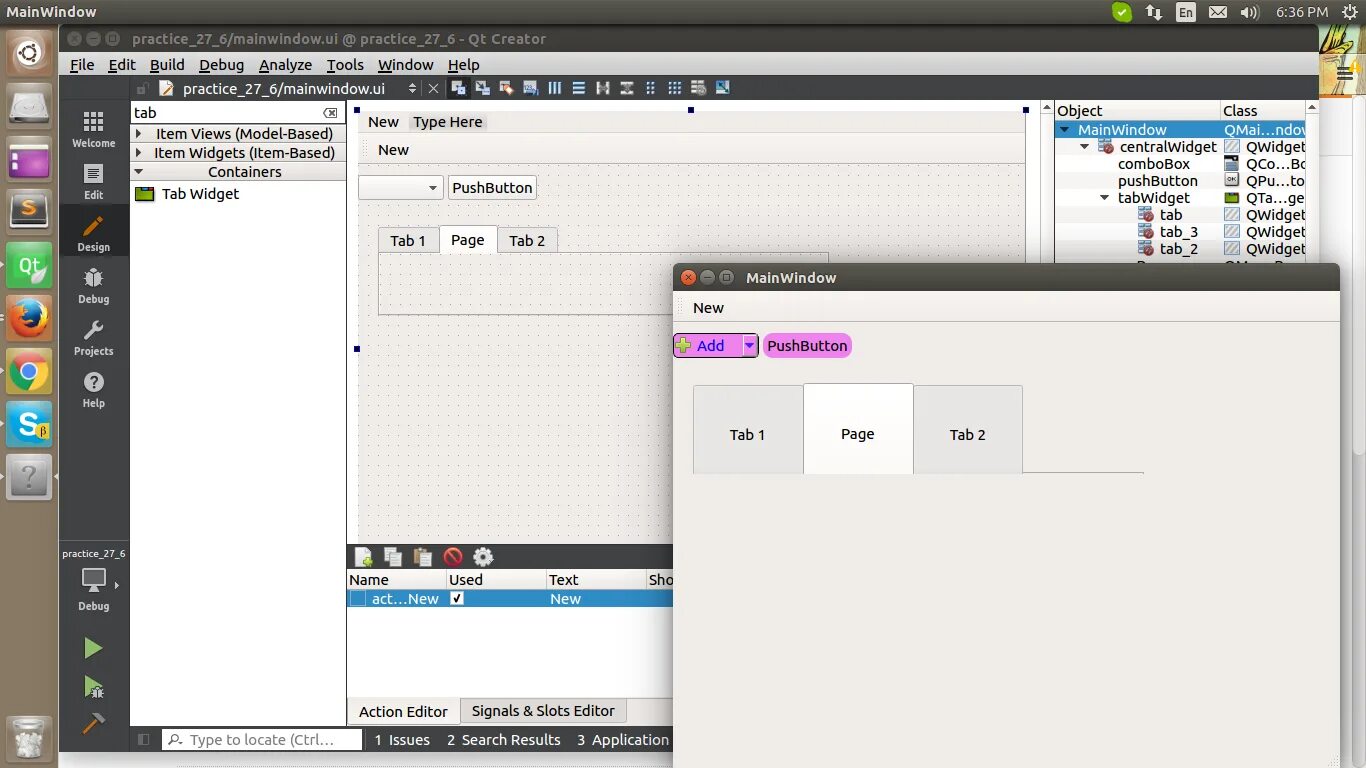The width and height of the screenshot is (1366, 768).
Task: Click Adjust Size icon
Action: pos(722,88)
